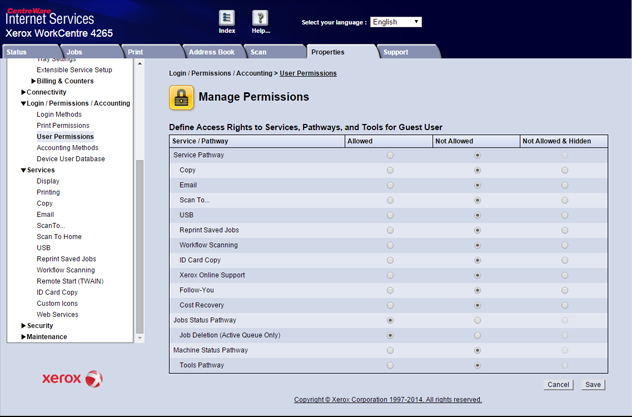Click User Permissions breadcrumb link

click(x=308, y=73)
